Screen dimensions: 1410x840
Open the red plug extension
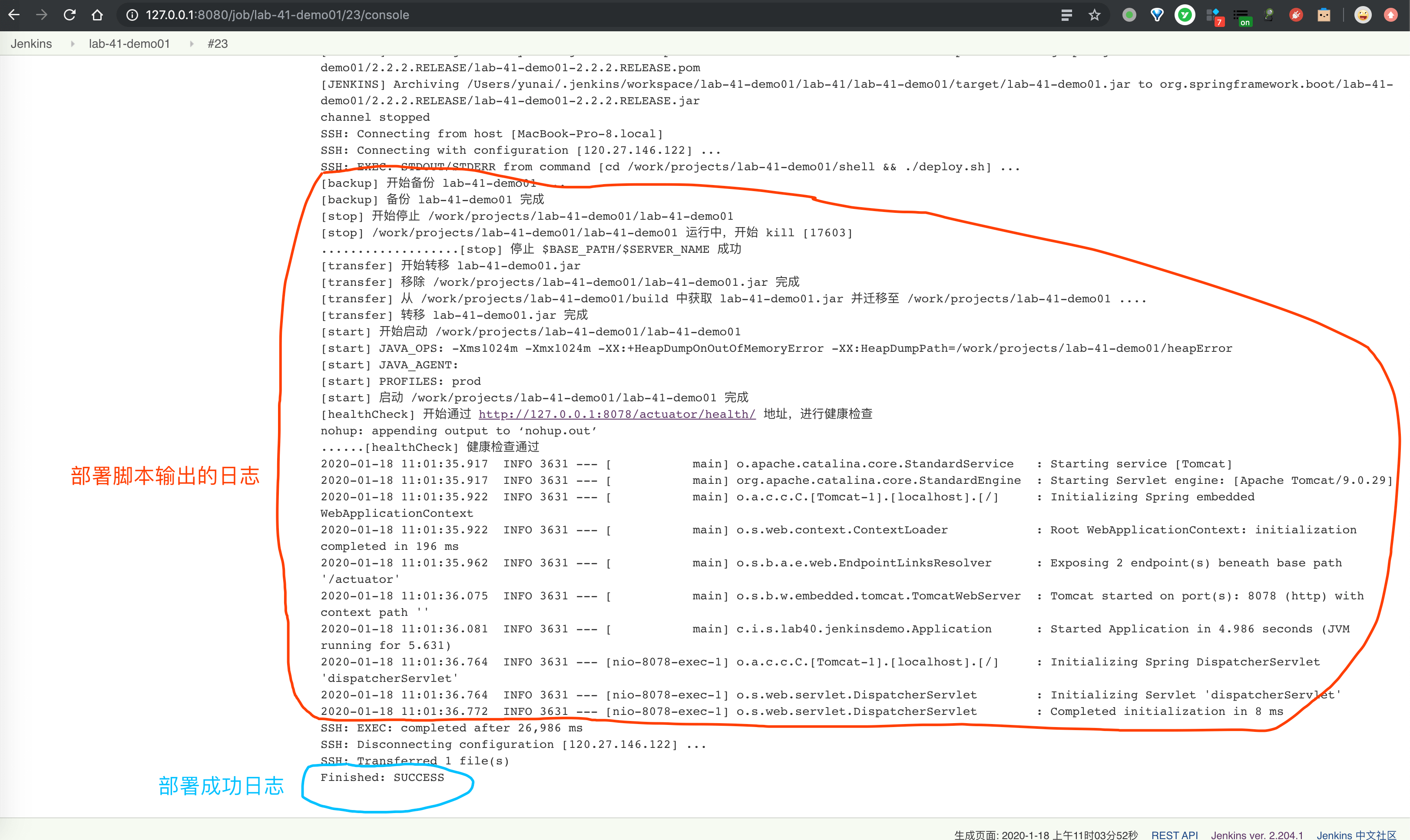click(1296, 15)
